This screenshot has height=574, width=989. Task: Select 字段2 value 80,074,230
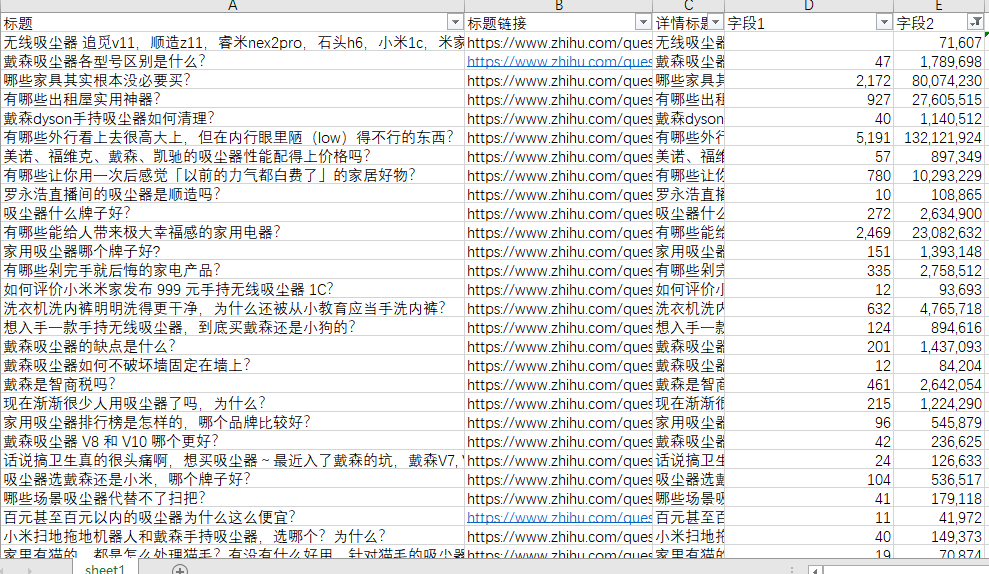click(939, 81)
